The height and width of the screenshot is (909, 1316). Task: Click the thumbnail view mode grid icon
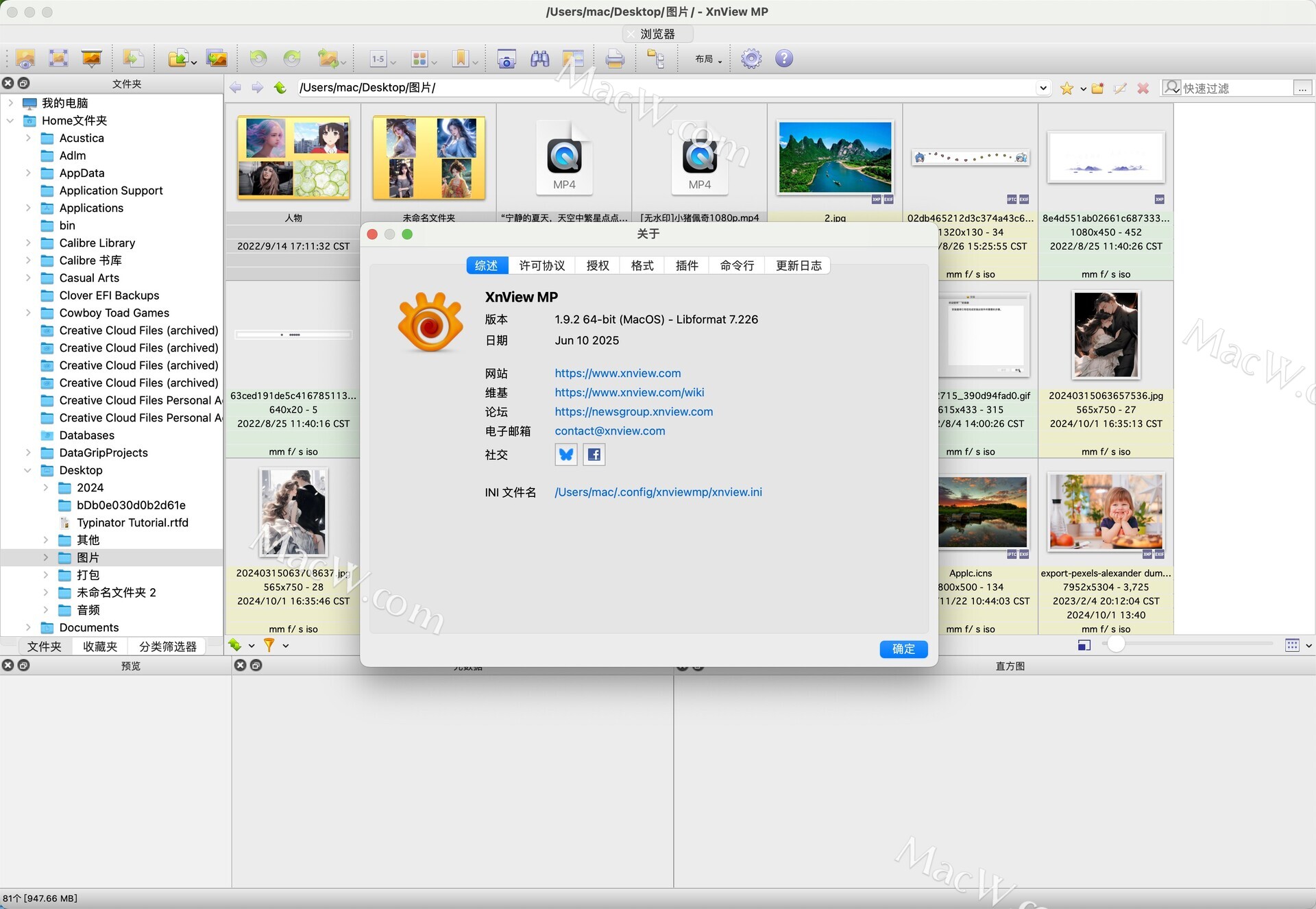pos(1292,645)
